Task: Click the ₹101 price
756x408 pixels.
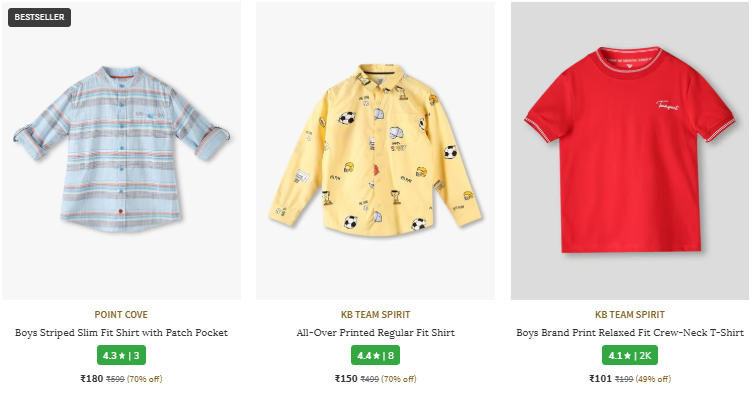Action: [x=600, y=379]
